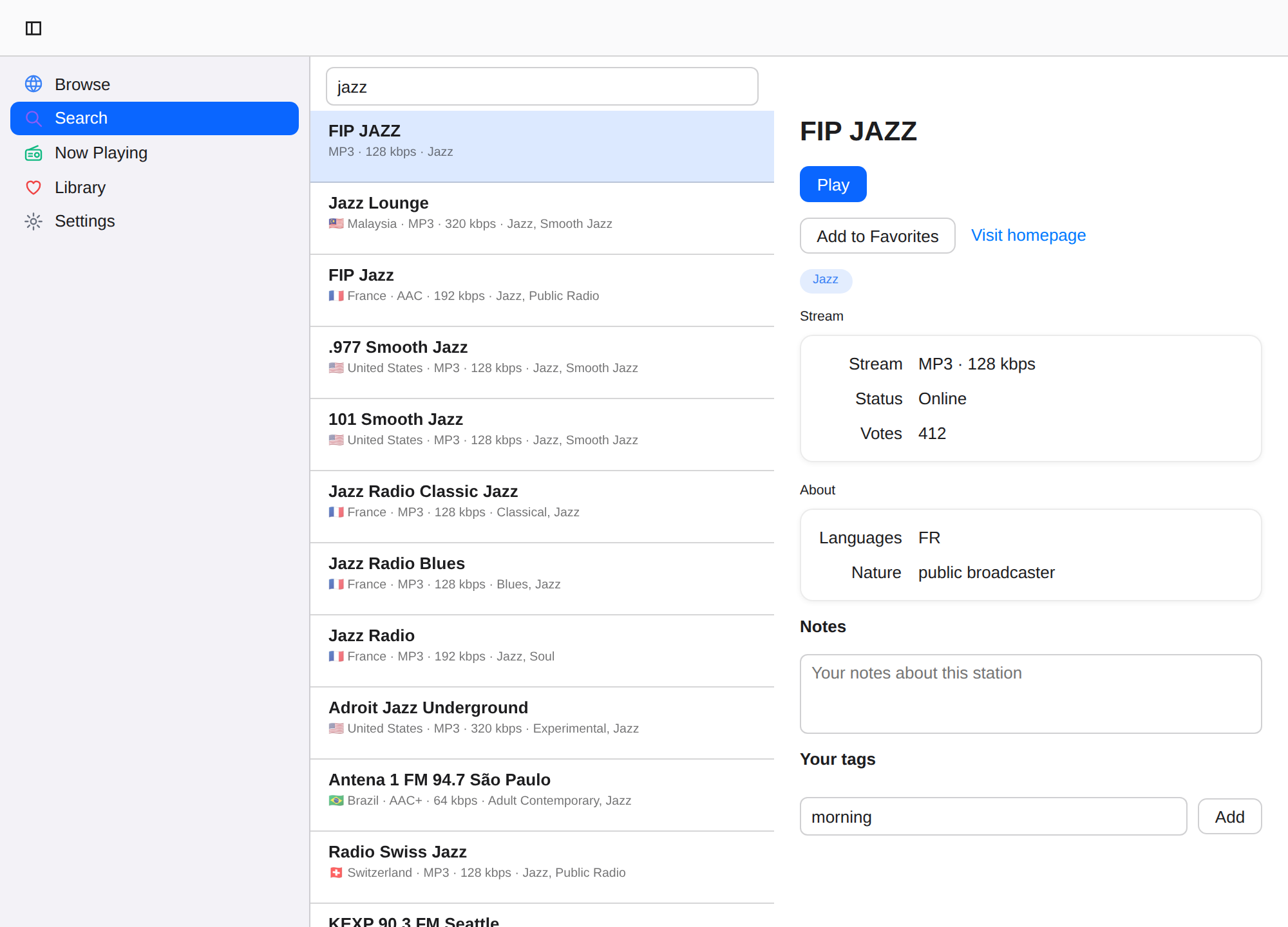Click the Your tags heading
1288x927 pixels.
tap(837, 759)
